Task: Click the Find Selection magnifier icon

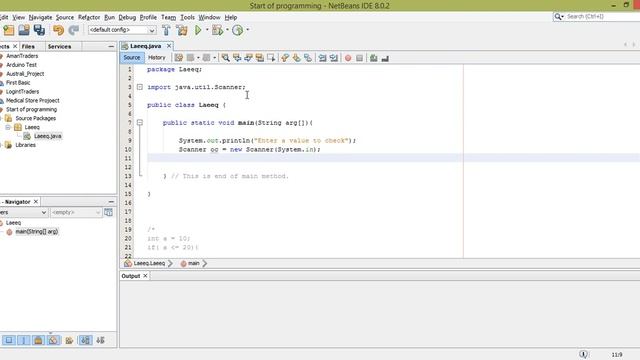Action: tap(225, 58)
